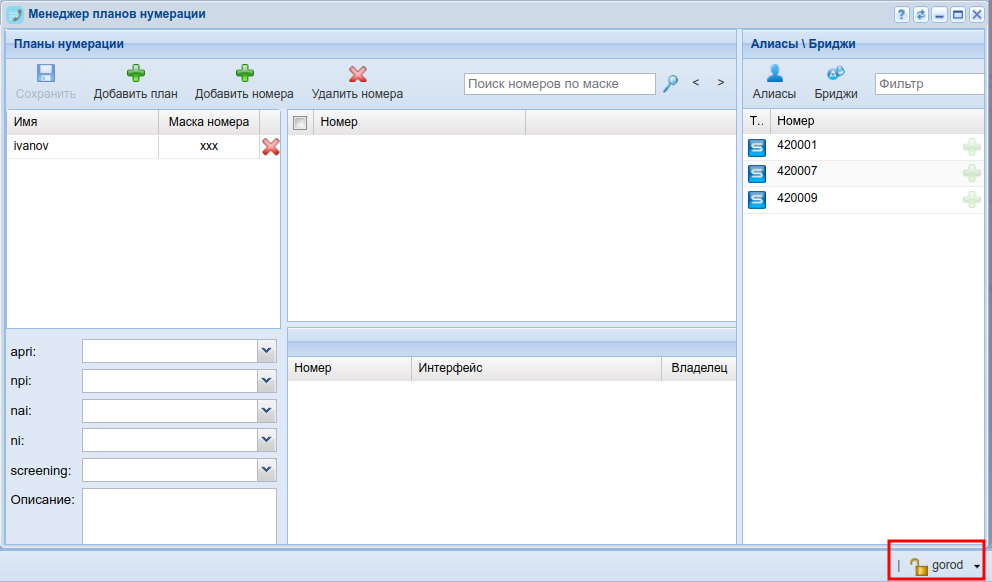The width and height of the screenshot is (992, 582).
Task: Click the T.. type column header
Action: pyautogui.click(x=757, y=121)
